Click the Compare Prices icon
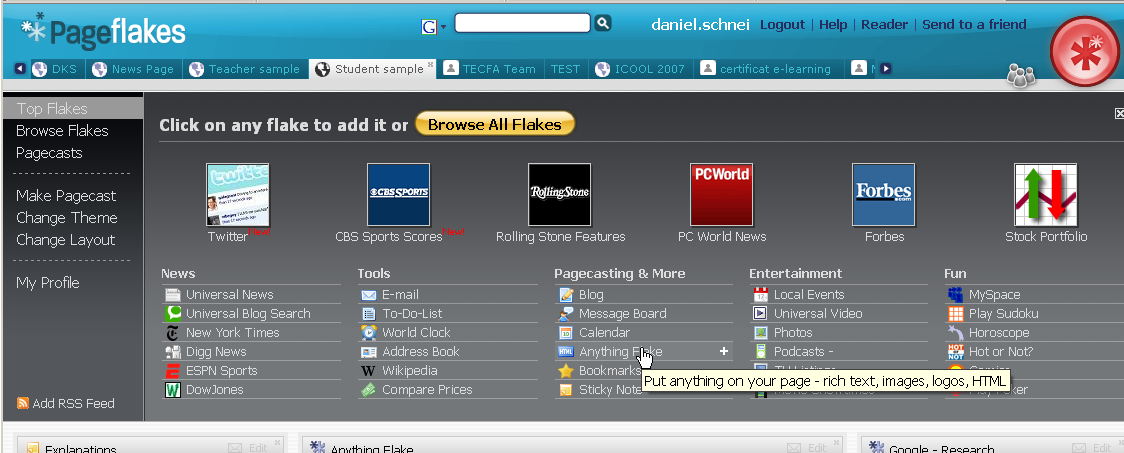 (369, 390)
